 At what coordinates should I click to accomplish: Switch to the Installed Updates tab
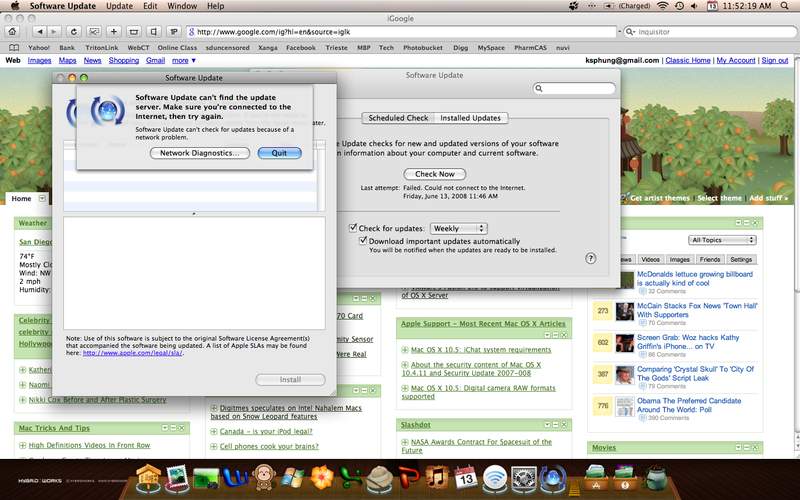pos(470,118)
